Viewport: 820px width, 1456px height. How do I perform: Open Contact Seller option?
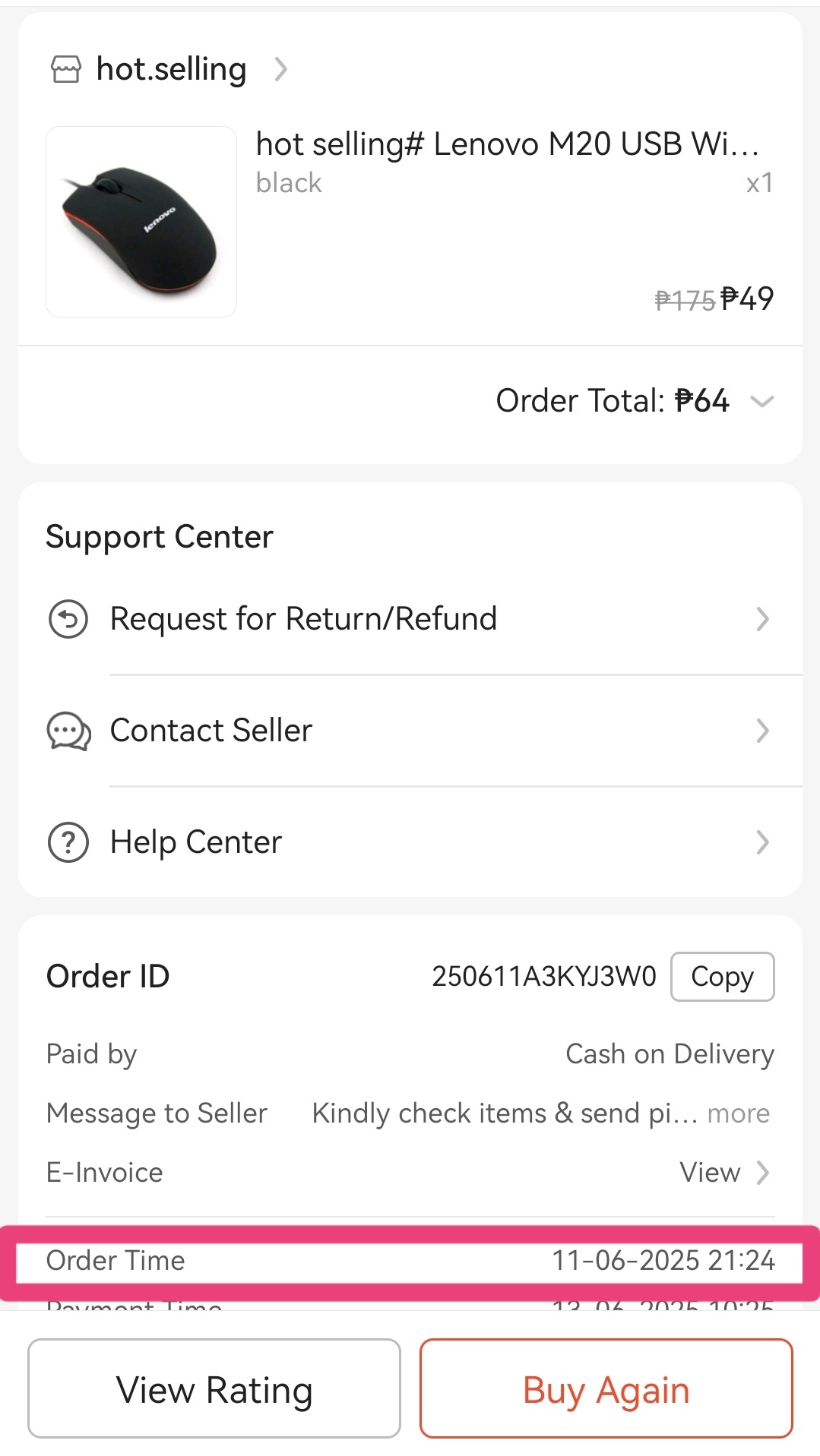pyautogui.click(x=410, y=731)
